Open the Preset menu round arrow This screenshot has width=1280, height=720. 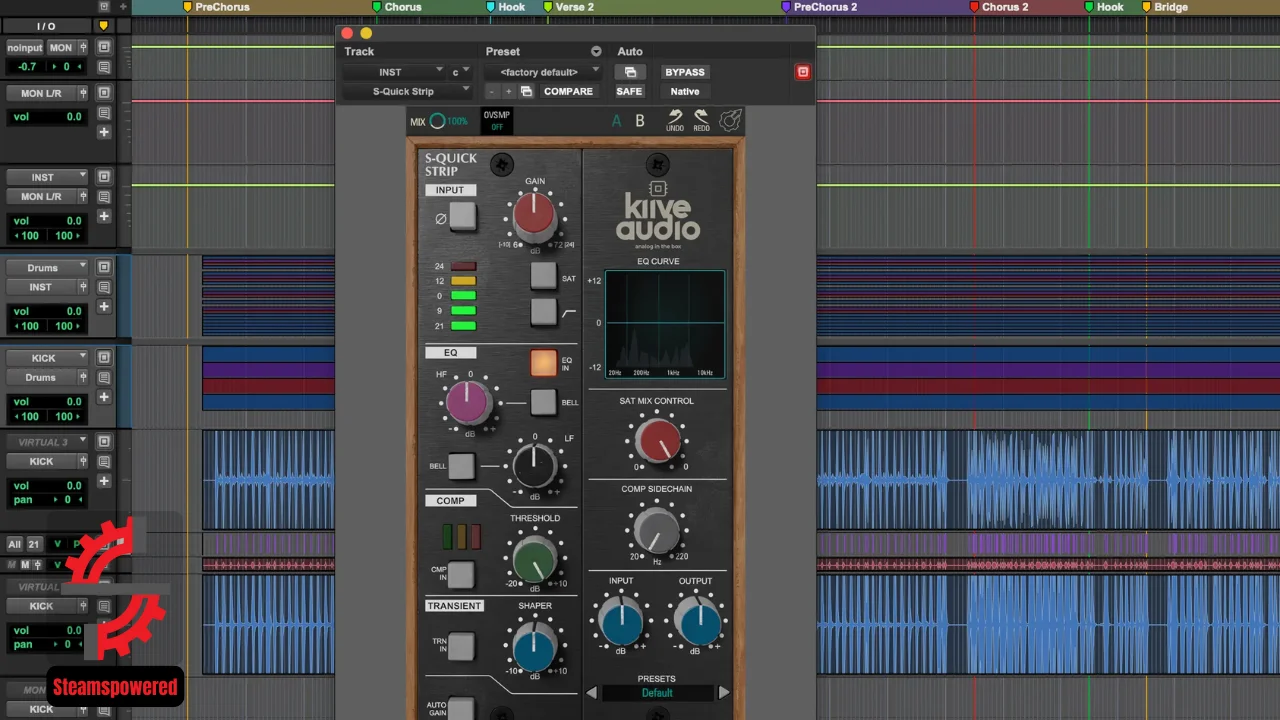596,51
